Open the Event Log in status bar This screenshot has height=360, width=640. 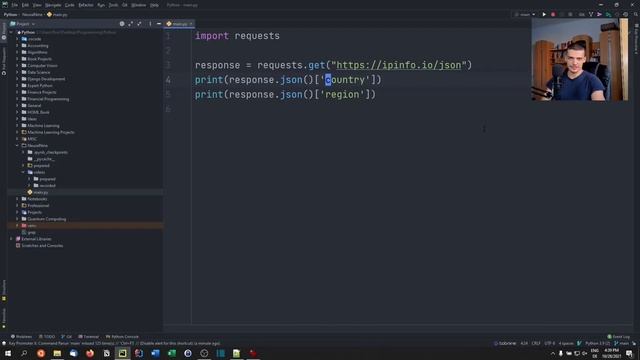[619, 337]
